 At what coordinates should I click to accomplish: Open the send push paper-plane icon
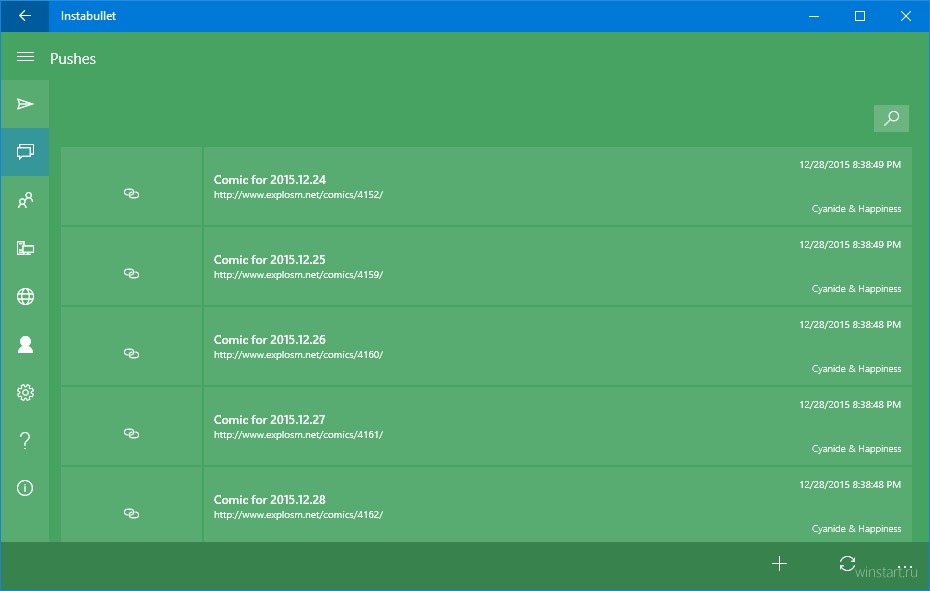[25, 104]
